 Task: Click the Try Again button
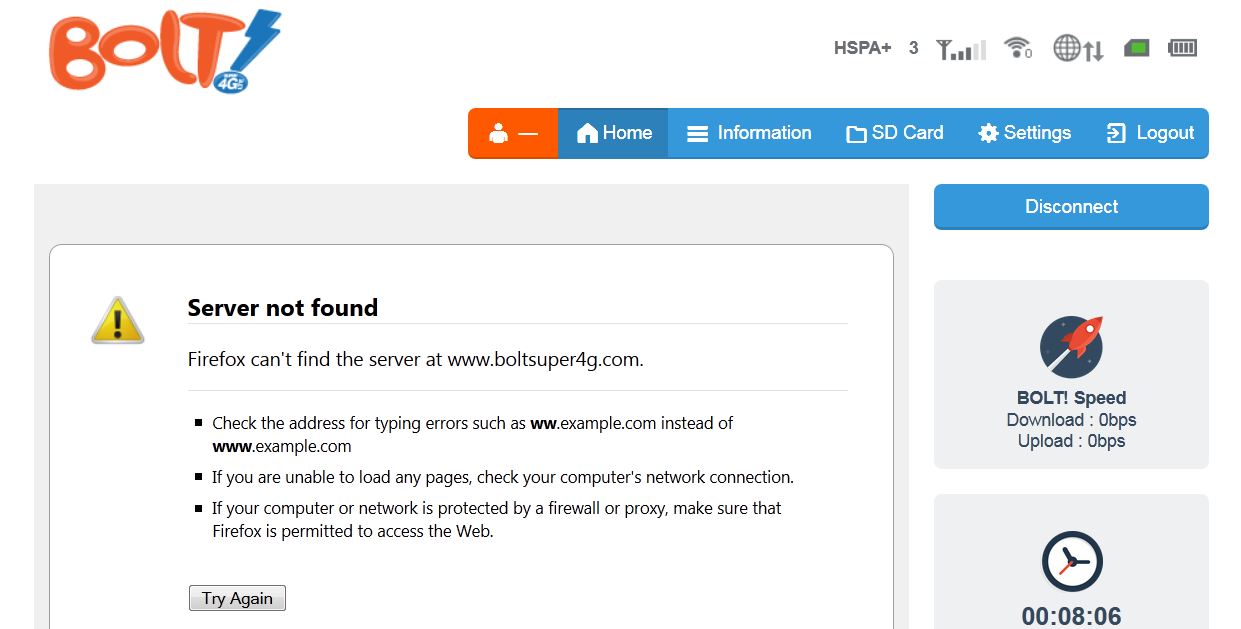click(x=237, y=598)
